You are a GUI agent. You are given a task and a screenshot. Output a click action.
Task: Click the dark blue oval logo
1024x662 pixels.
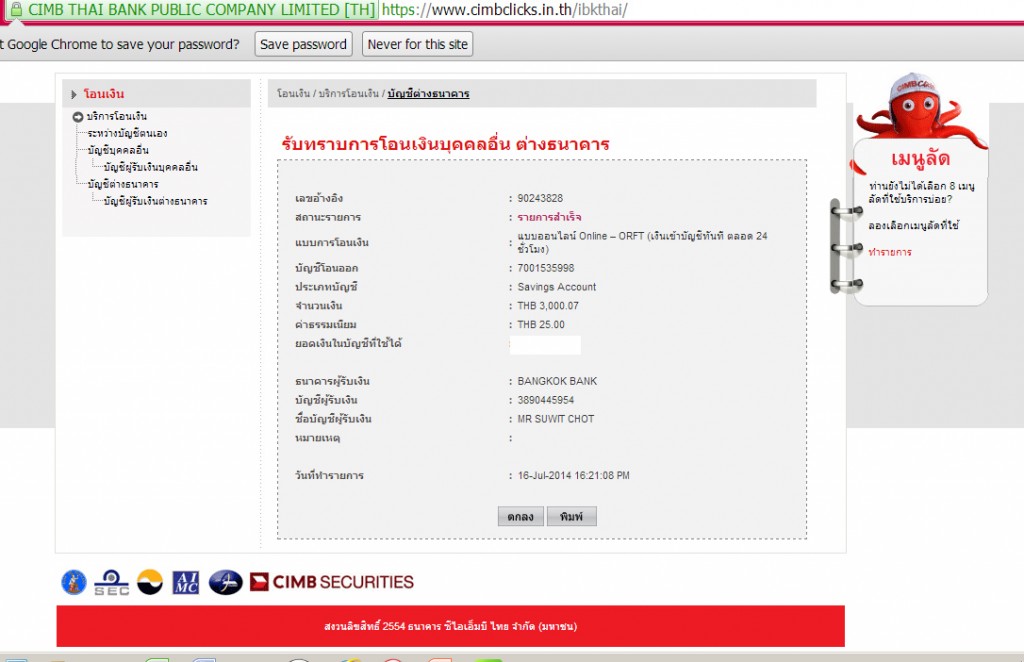click(x=225, y=582)
